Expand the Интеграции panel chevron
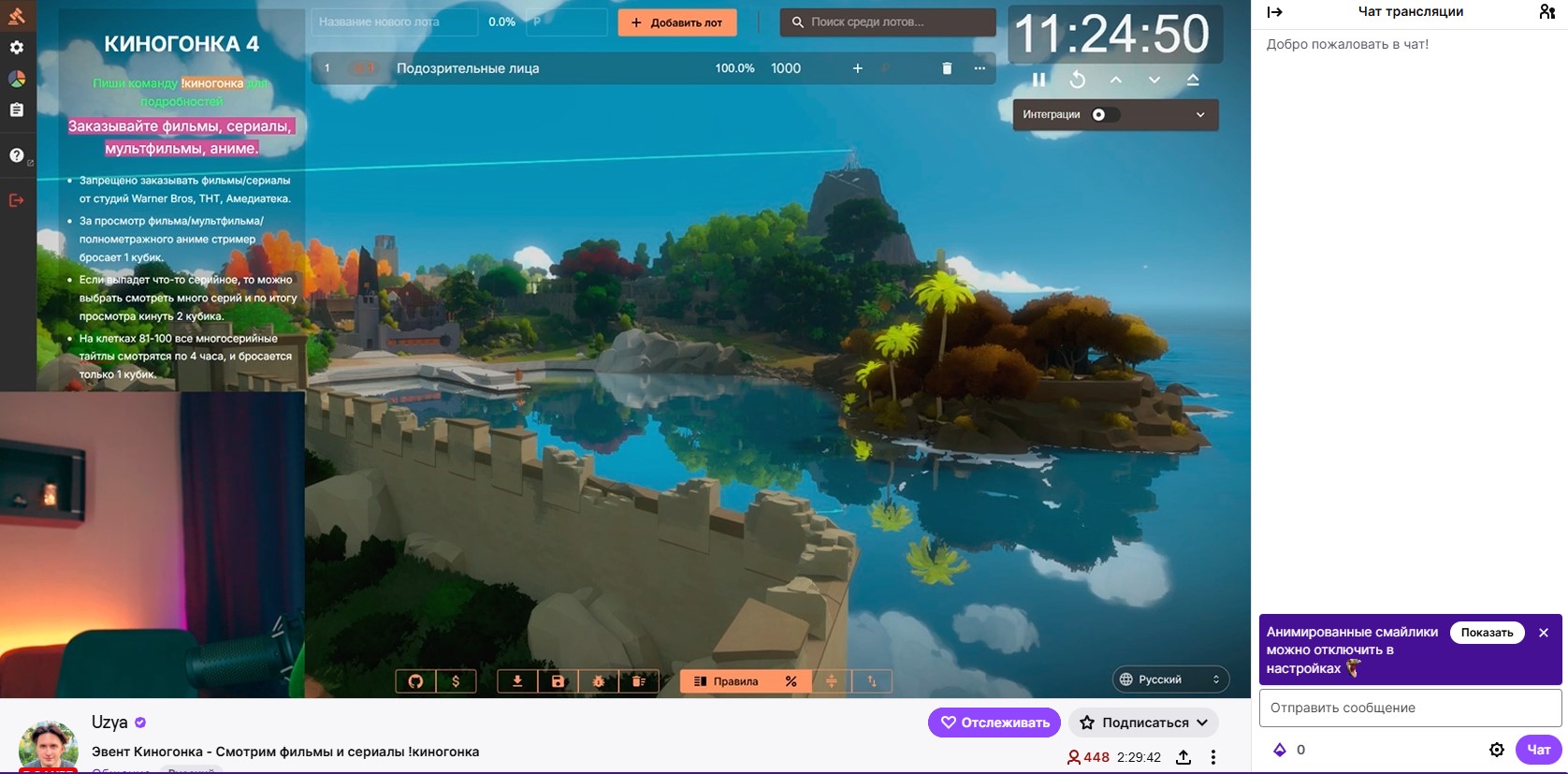The image size is (1568, 774). [1200, 114]
